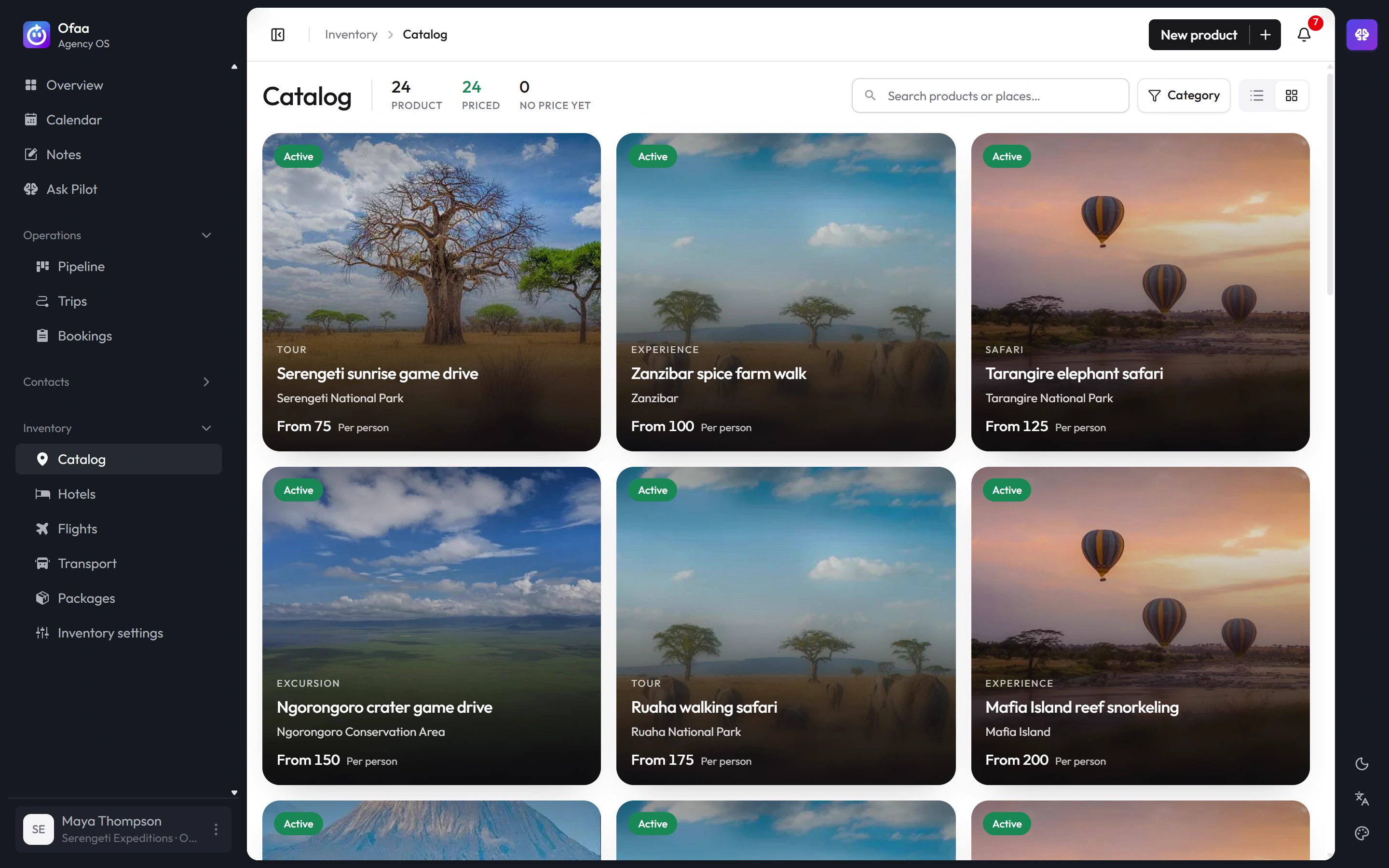The image size is (1389, 868).
Task: Go to the Bookings page
Action: [119, 336]
